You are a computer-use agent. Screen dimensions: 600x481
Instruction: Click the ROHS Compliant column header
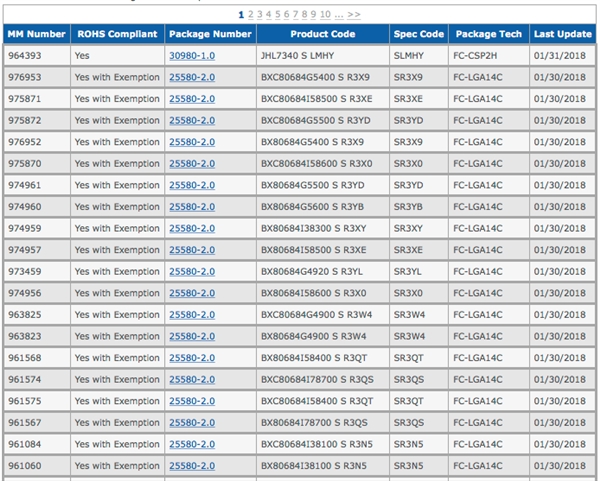click(117, 34)
